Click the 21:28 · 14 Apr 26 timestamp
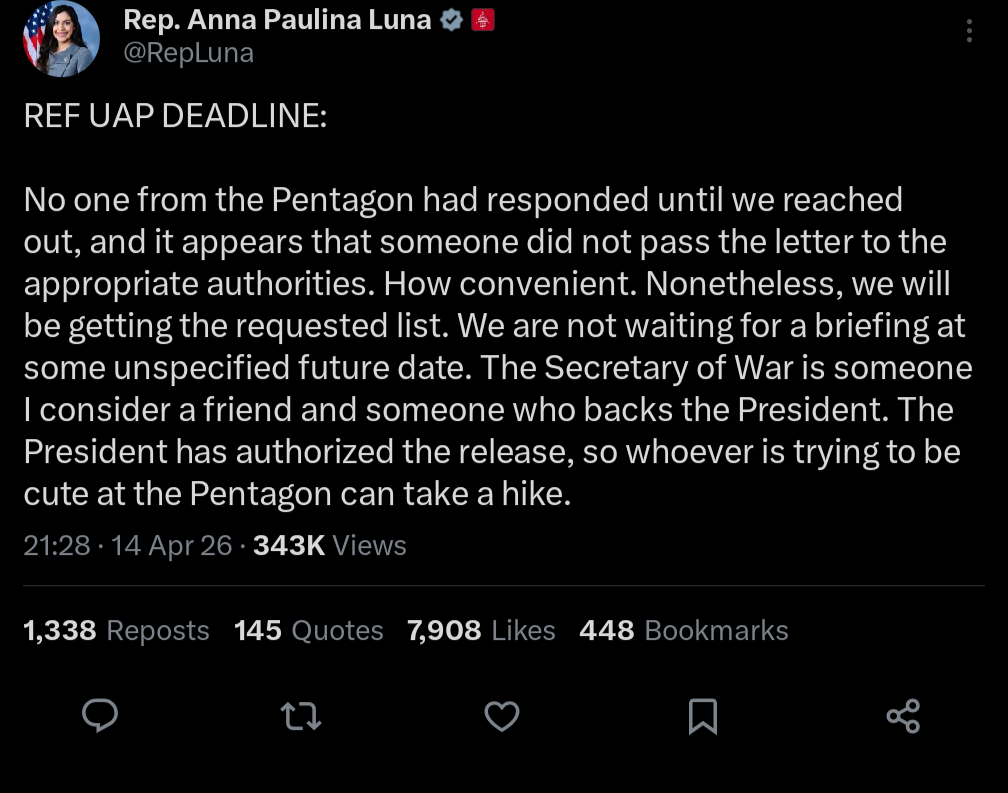Image resolution: width=1008 pixels, height=793 pixels. [127, 546]
